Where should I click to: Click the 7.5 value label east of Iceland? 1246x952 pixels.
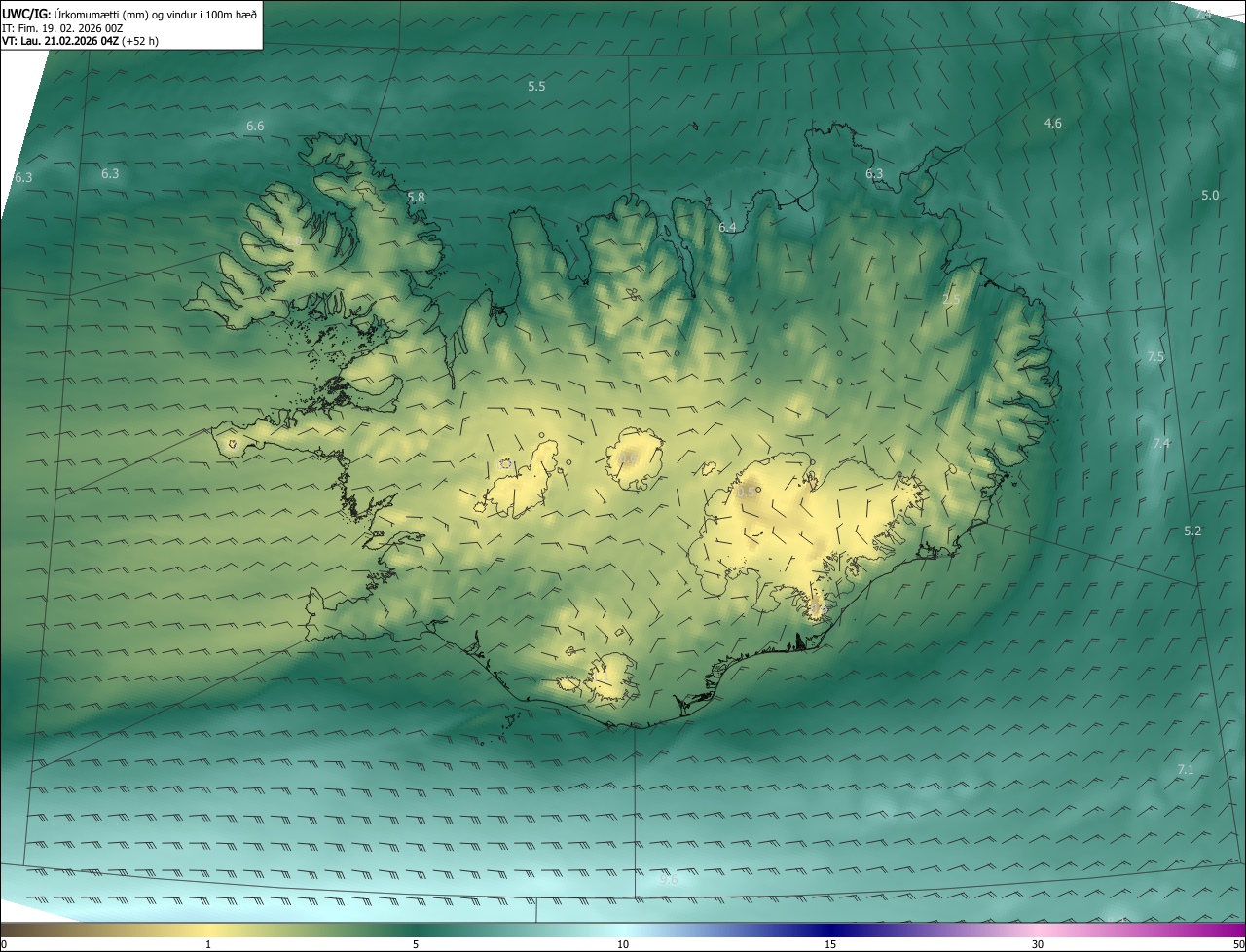[1155, 357]
